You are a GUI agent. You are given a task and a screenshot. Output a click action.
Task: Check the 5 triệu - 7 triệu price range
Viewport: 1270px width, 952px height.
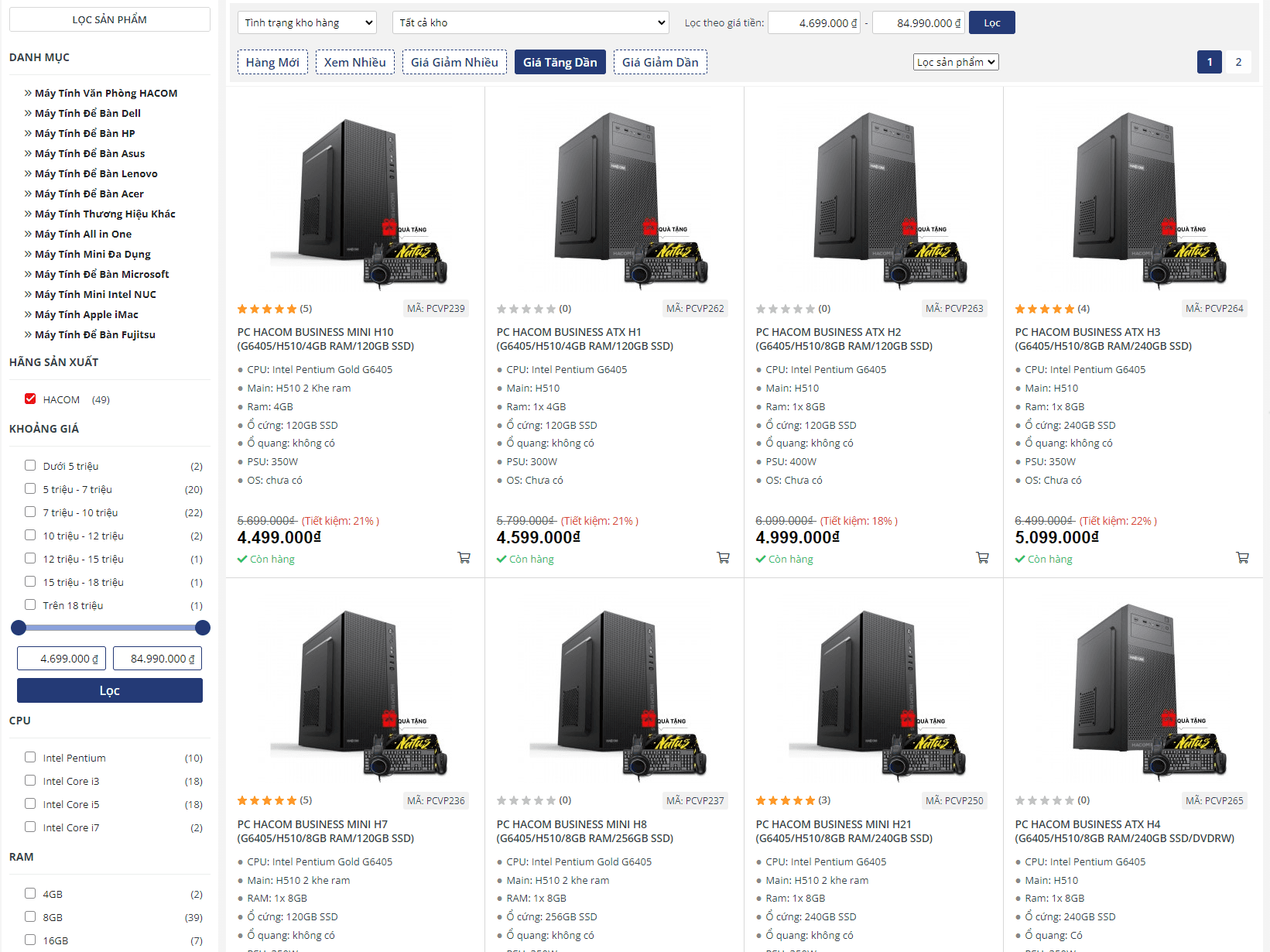click(30, 489)
